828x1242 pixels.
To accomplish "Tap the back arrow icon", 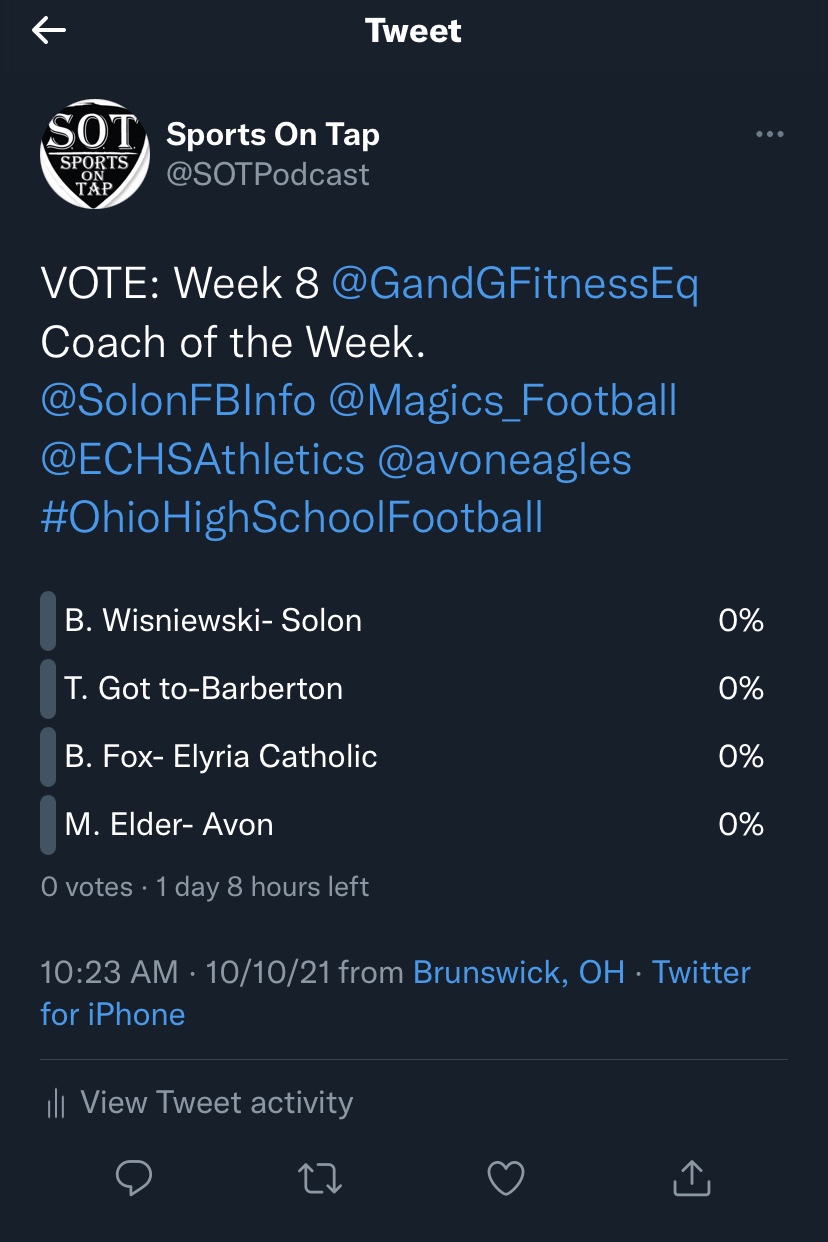I will pyautogui.click(x=48, y=31).
